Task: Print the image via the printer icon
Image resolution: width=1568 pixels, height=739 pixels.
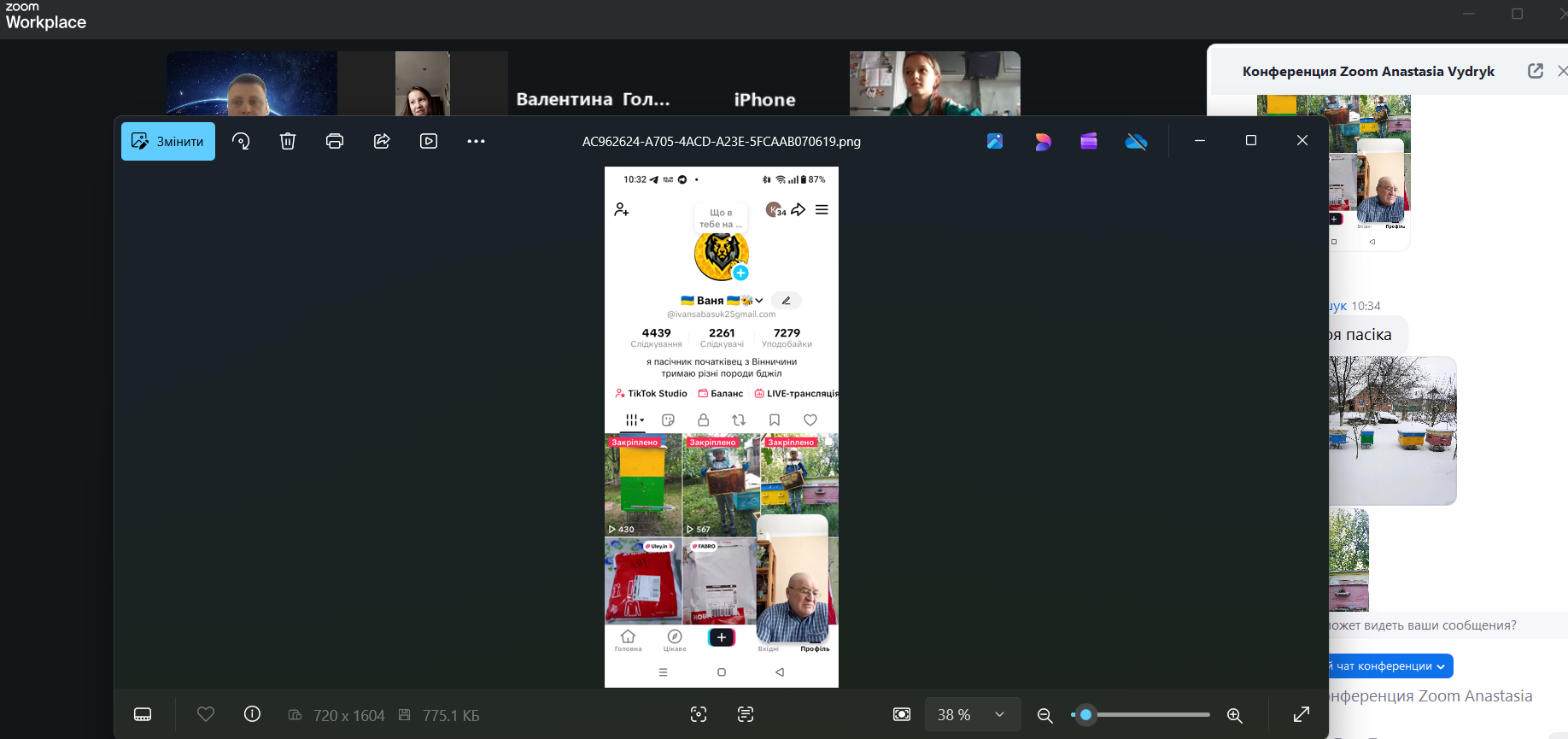Action: point(335,142)
